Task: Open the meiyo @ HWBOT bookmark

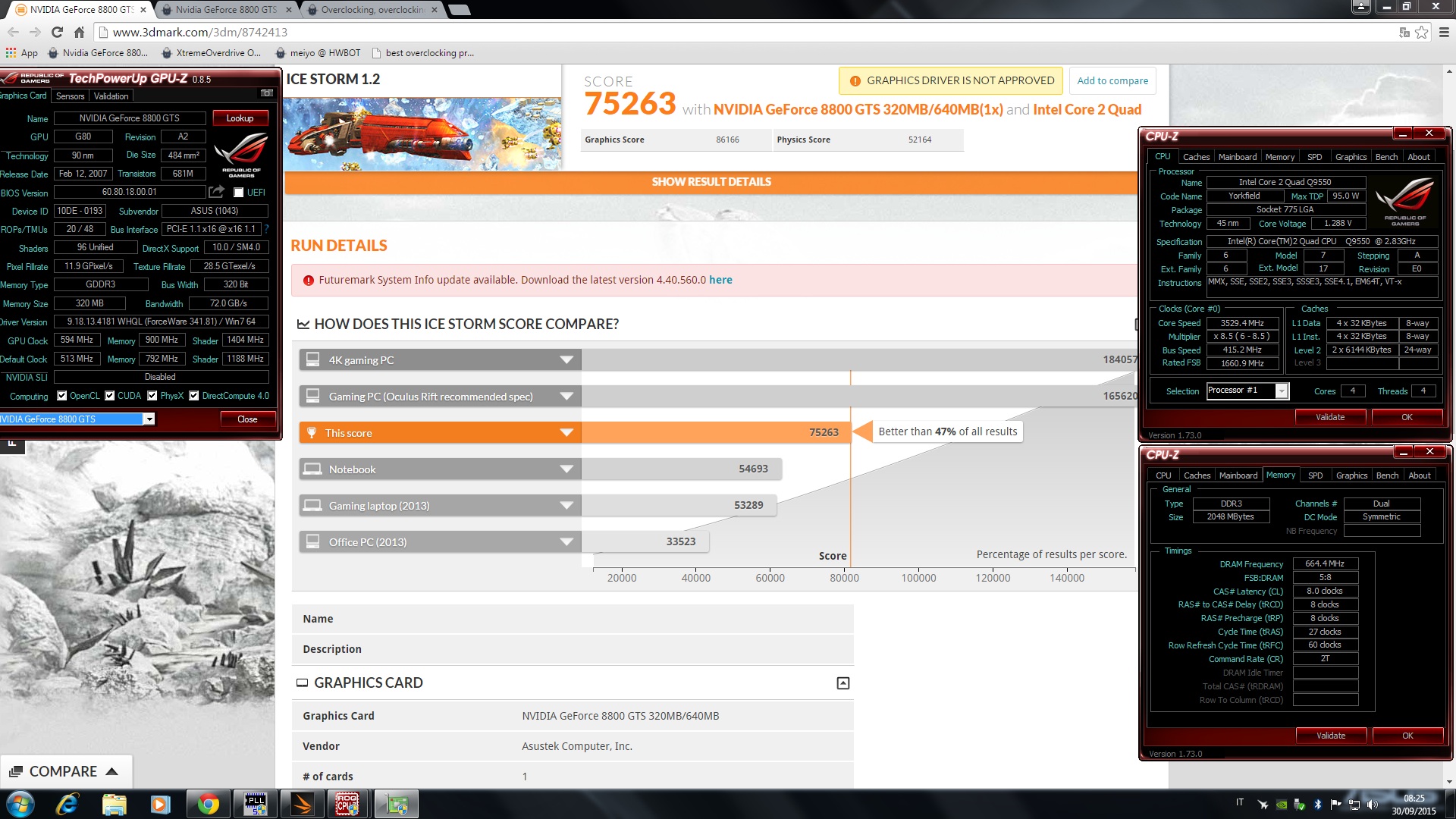Action: point(318,52)
